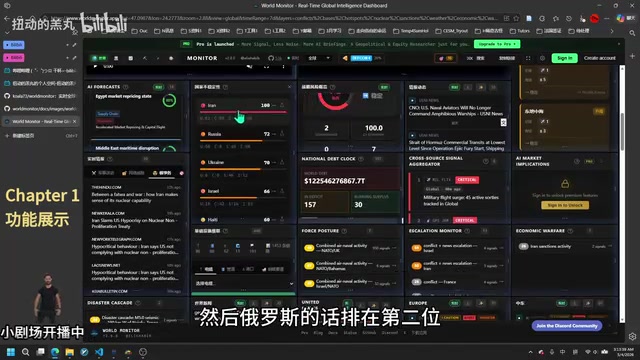Viewport: 640px width, 360px height.
Task: Toggle the green globe view button in Monitor toolbar
Action: (x=98, y=58)
